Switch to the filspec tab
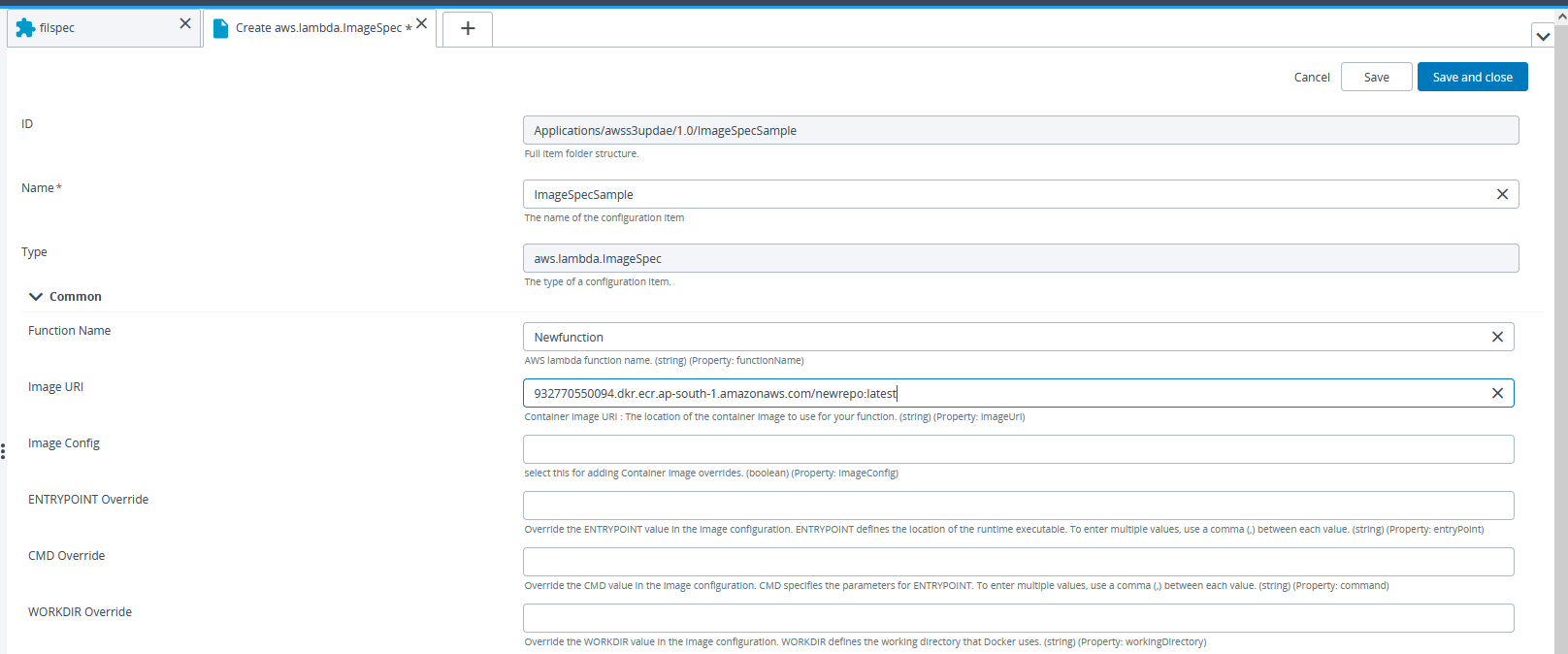Image resolution: width=1568 pixels, height=654 pixels. tap(103, 28)
